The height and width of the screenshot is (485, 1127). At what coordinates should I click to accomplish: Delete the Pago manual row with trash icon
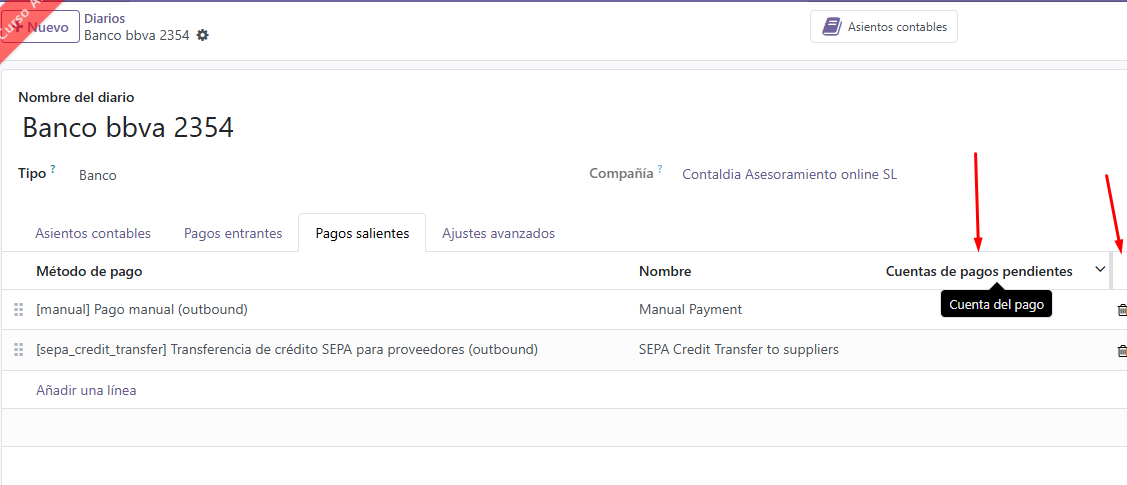tap(1121, 310)
